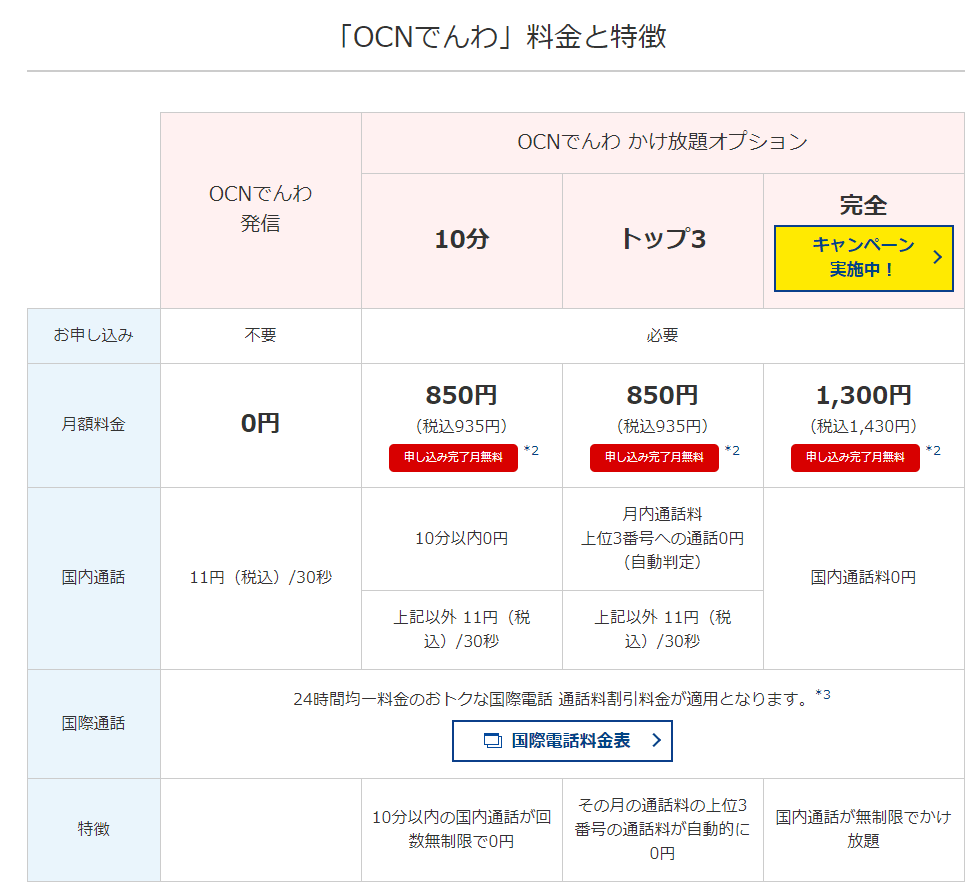Screen dimensions: 974x896
Task: Click the 「OCNでんわ」料金と特徴 heading
Action: click(x=501, y=36)
